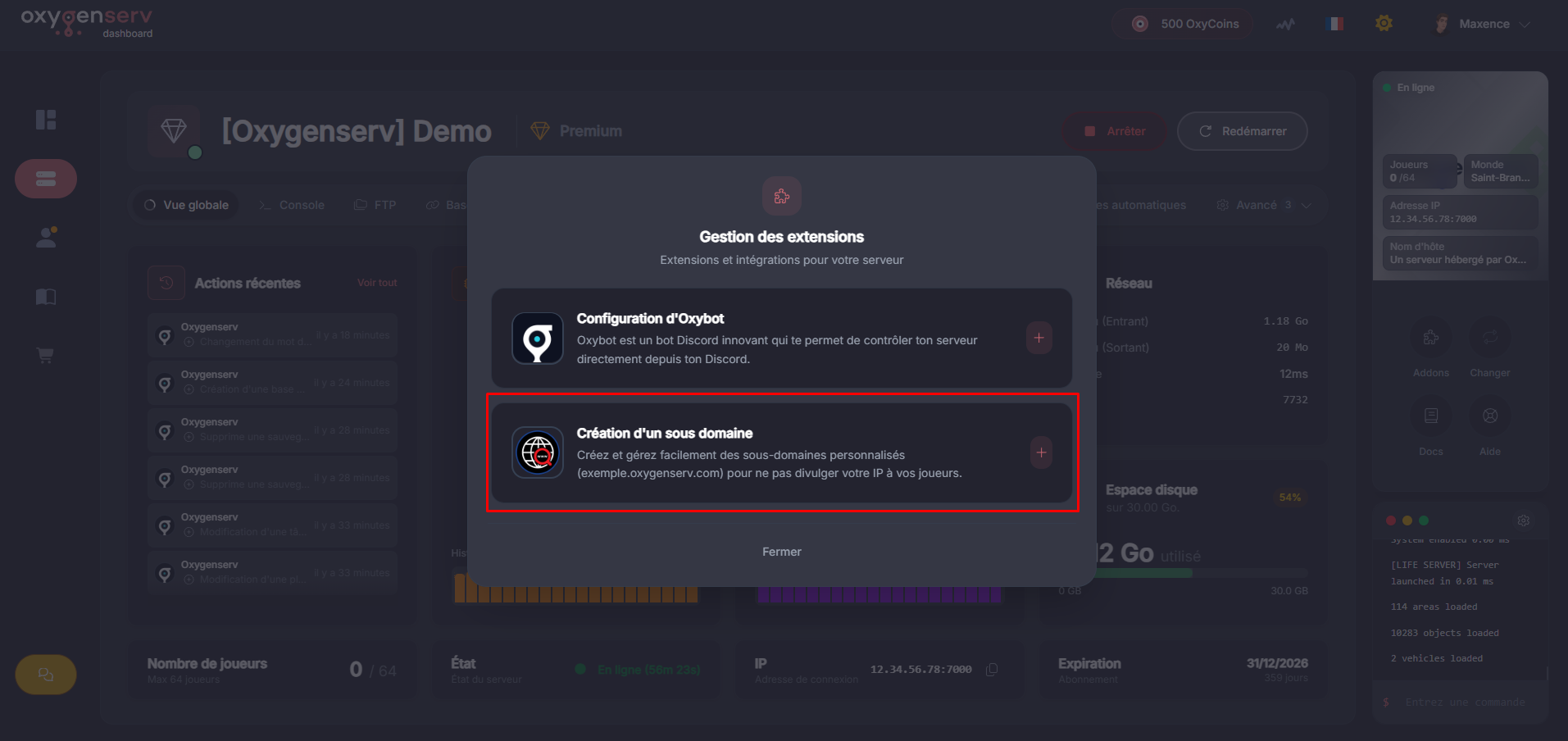Click the plus button for subdomain creation
The width and height of the screenshot is (1568, 741).
click(1041, 452)
